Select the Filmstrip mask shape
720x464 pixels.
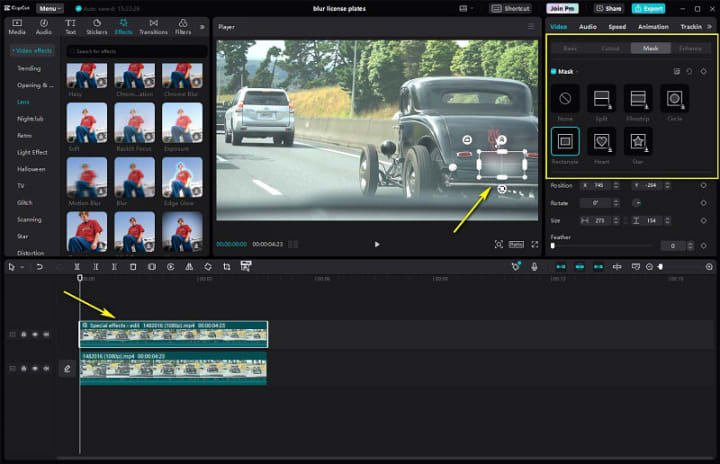(638, 98)
